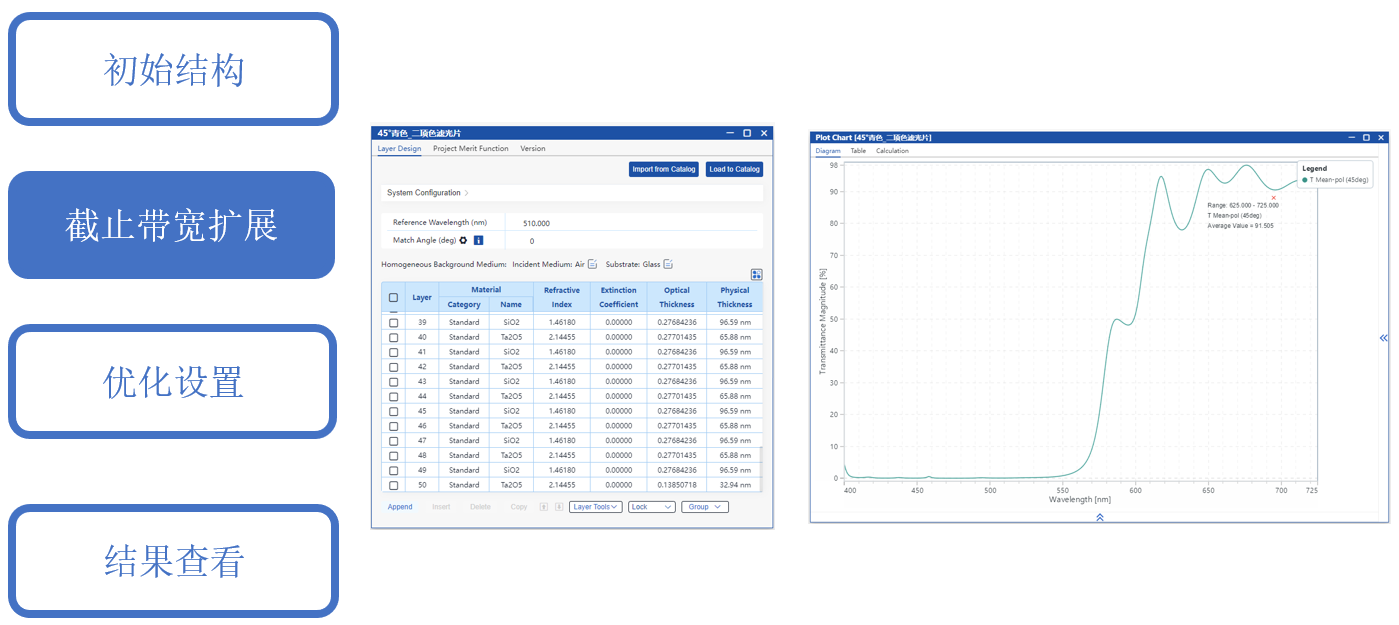
Task: Open the Lock dropdown
Action: point(651,507)
